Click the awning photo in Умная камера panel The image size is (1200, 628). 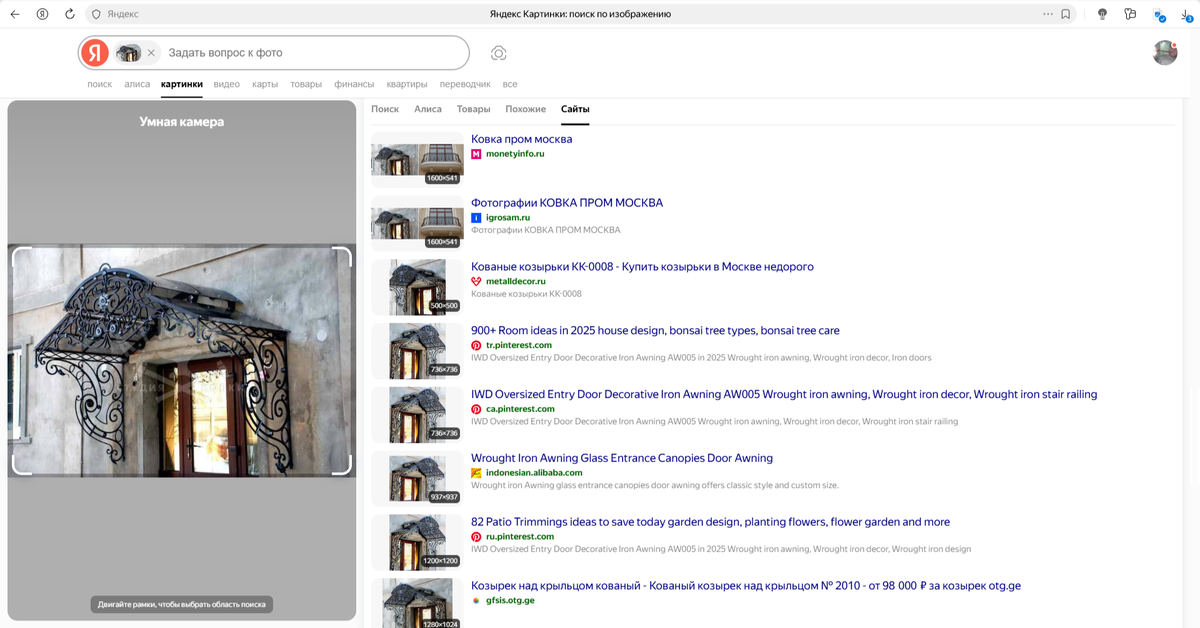coord(182,360)
